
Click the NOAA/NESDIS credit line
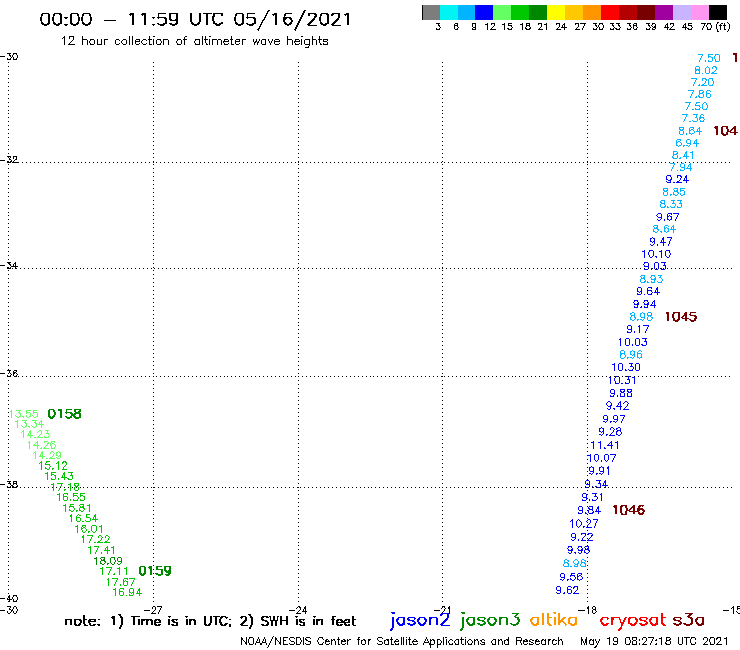click(402, 641)
